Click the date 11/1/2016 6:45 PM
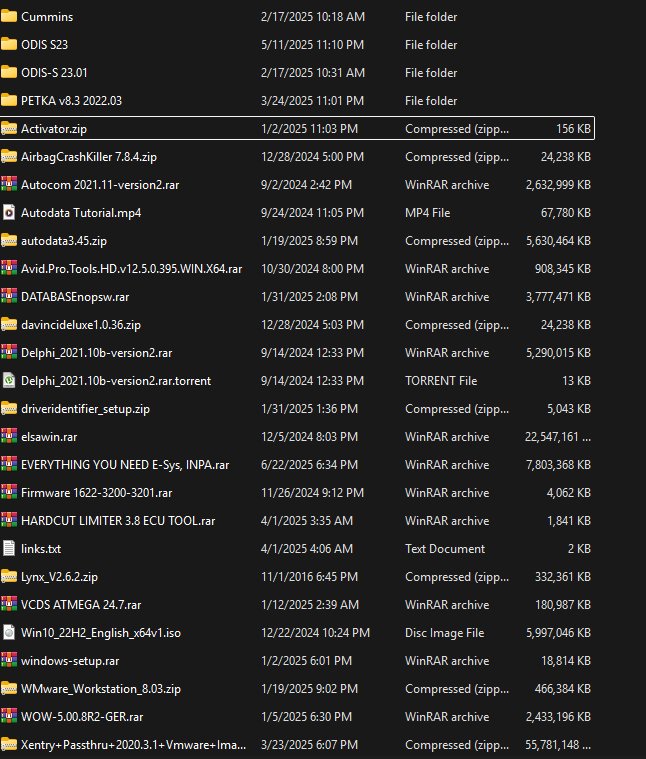Viewport: 646px width, 759px height. 309,577
